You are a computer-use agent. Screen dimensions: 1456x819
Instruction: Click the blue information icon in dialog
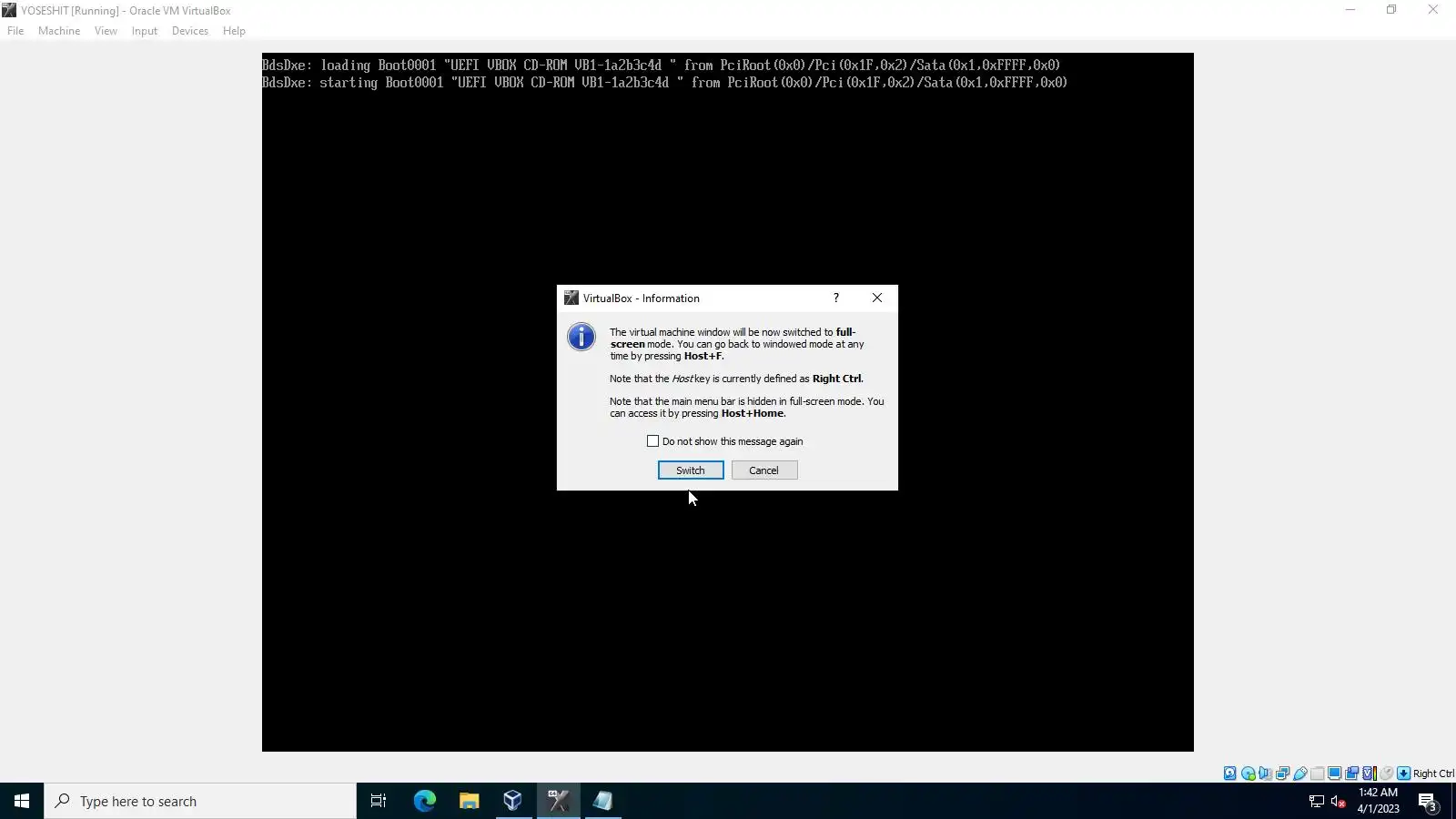[581, 337]
